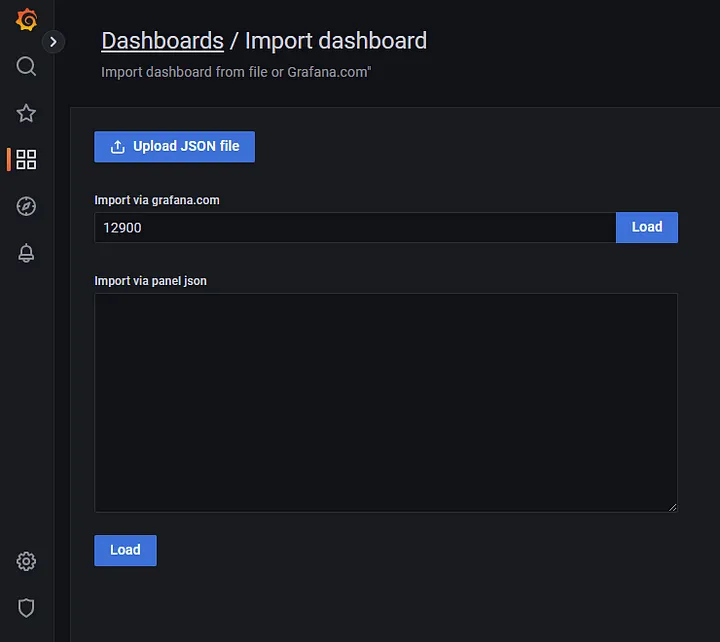Click the Import via grafana.com label

point(157,200)
